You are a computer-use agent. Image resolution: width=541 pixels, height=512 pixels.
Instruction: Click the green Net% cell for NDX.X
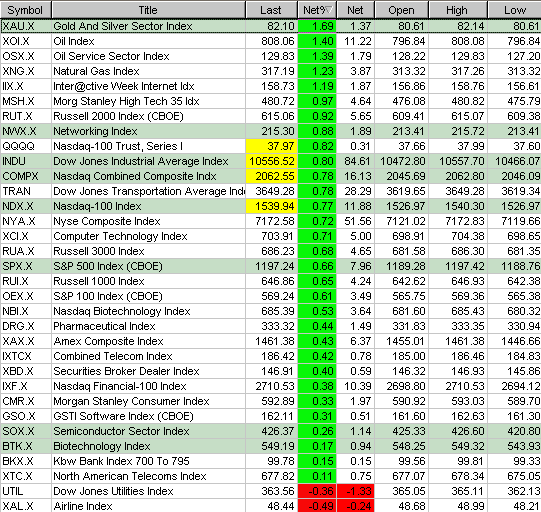317,206
